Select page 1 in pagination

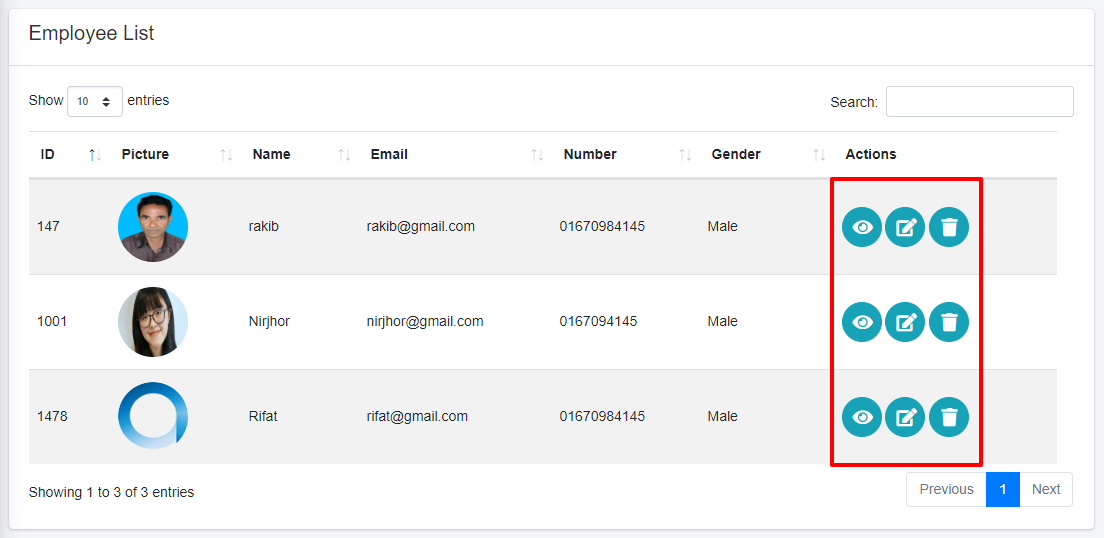tap(1002, 489)
